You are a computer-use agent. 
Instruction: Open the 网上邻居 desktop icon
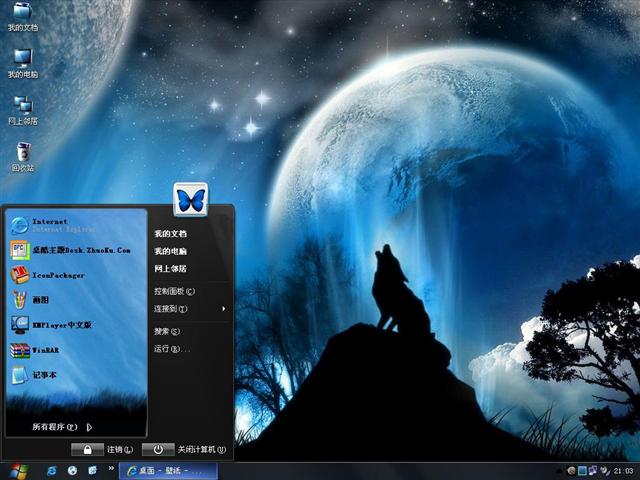coord(23,110)
